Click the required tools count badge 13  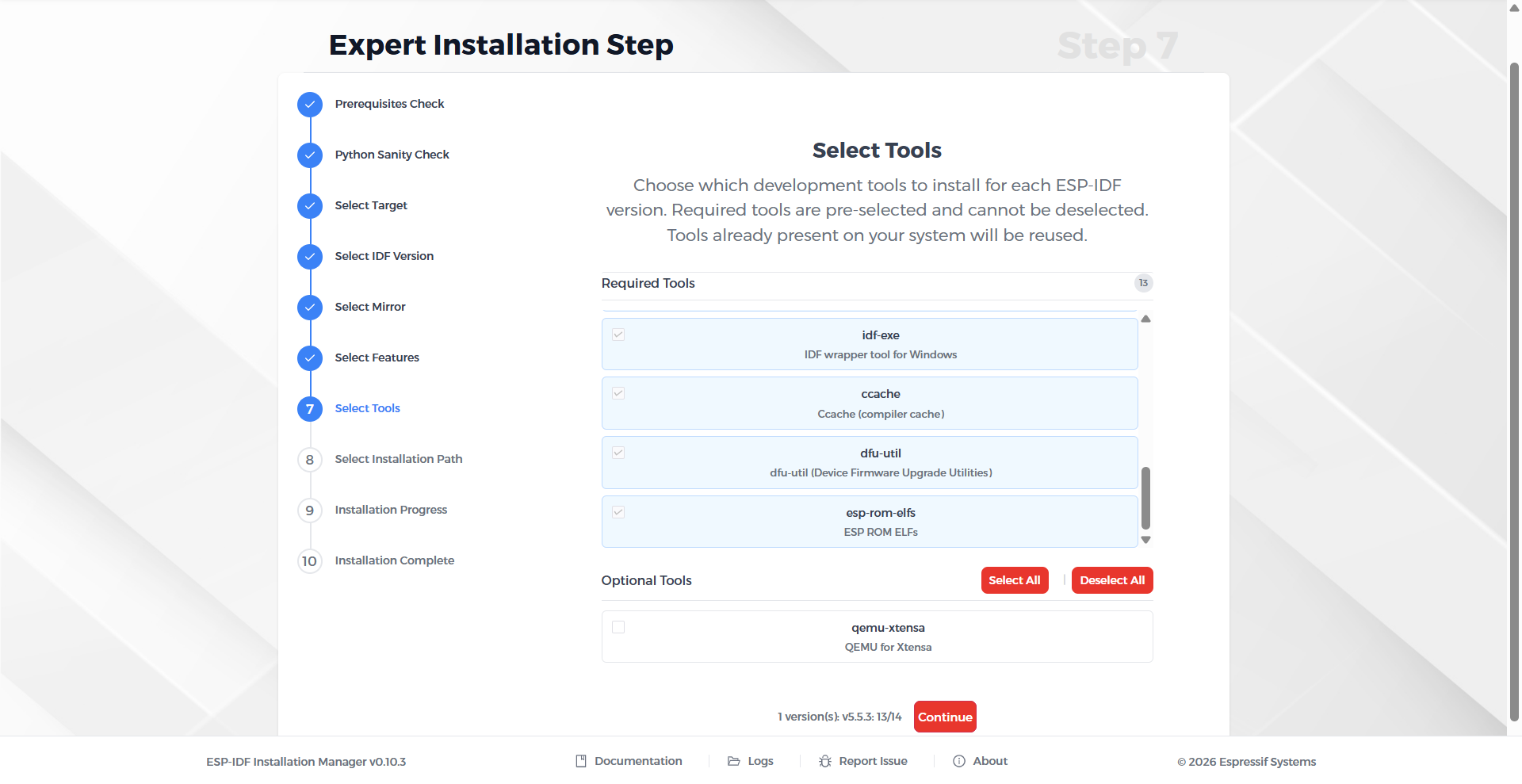[x=1143, y=283]
